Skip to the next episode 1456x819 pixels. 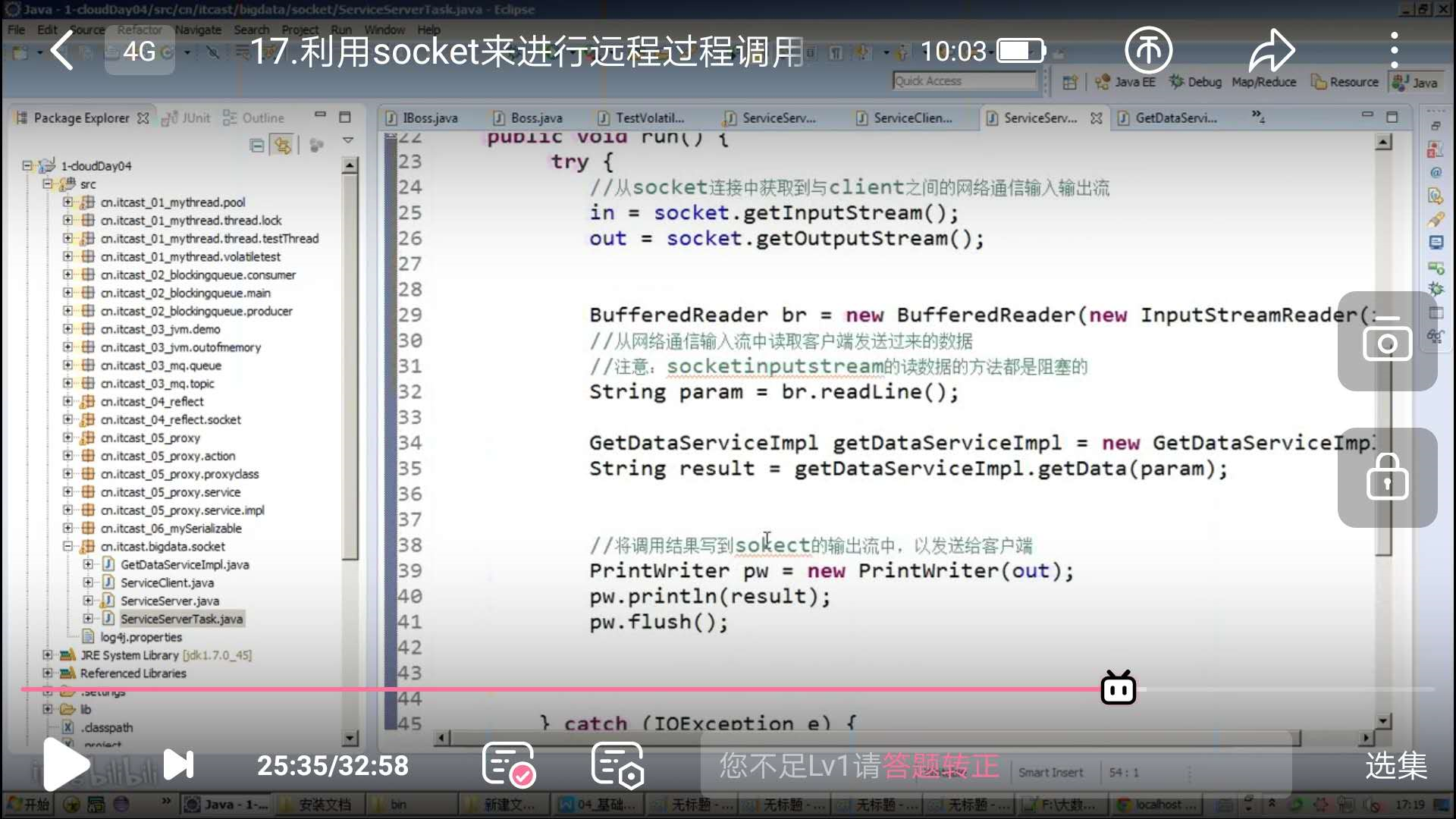pos(179,764)
